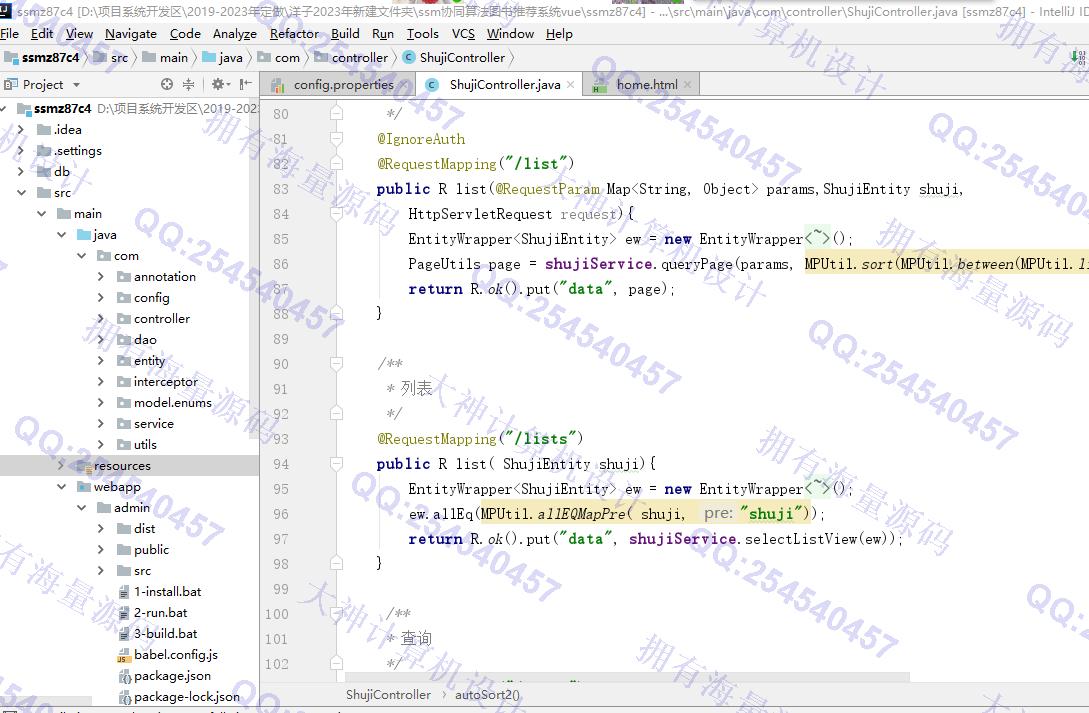Expand the .settings folder
The image size is (1089, 713).
20,151
